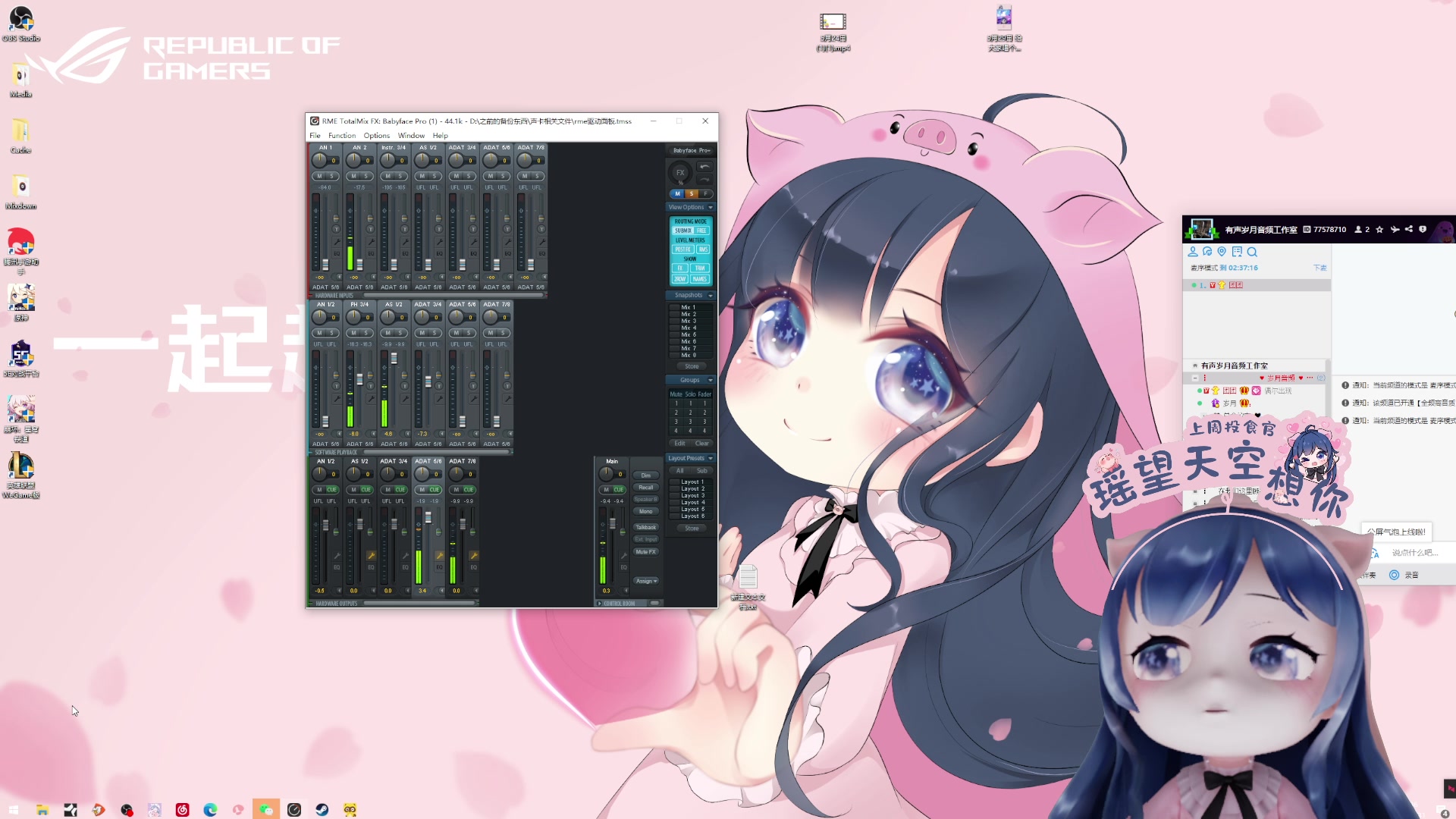1456x819 pixels.
Task: Open highlighted wrench on ADAT 5/6 output channel
Action: coord(439,556)
